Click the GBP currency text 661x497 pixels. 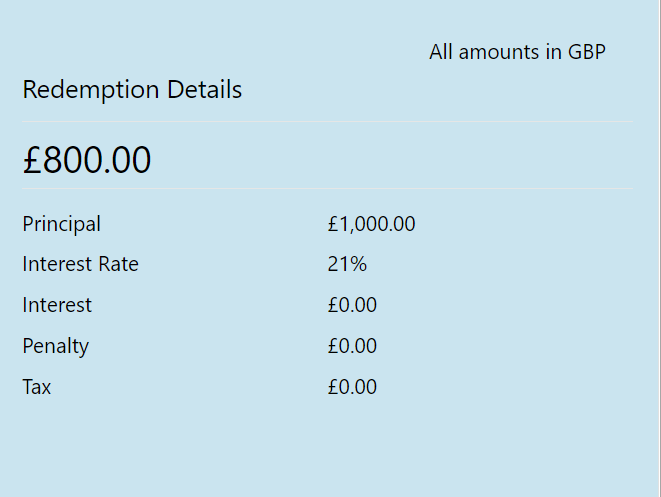(x=587, y=52)
